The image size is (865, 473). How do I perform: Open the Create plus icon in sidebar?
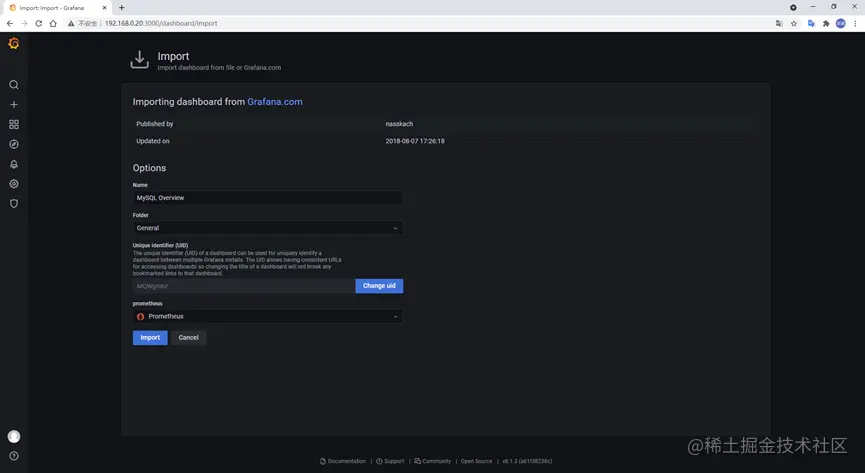pyautogui.click(x=14, y=104)
